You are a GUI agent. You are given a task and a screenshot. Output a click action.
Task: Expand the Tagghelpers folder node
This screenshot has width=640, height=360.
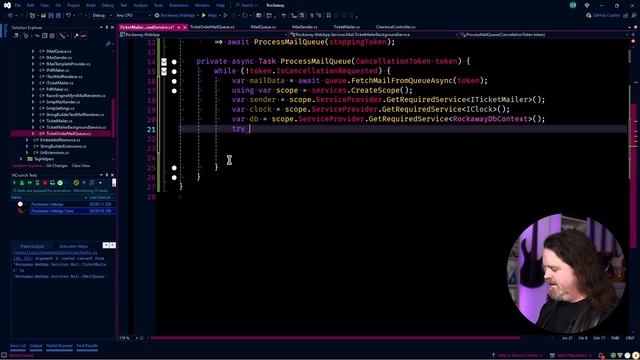21,159
